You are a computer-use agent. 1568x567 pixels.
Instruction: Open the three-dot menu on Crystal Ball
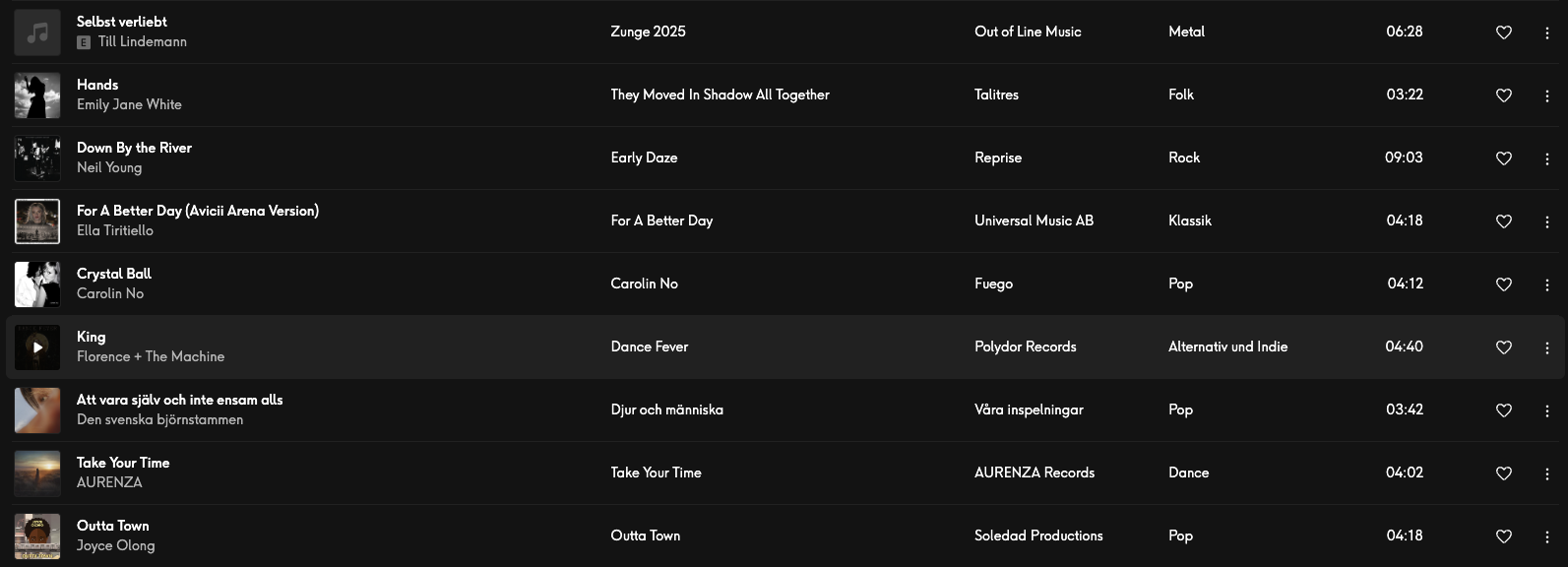coord(1547,284)
